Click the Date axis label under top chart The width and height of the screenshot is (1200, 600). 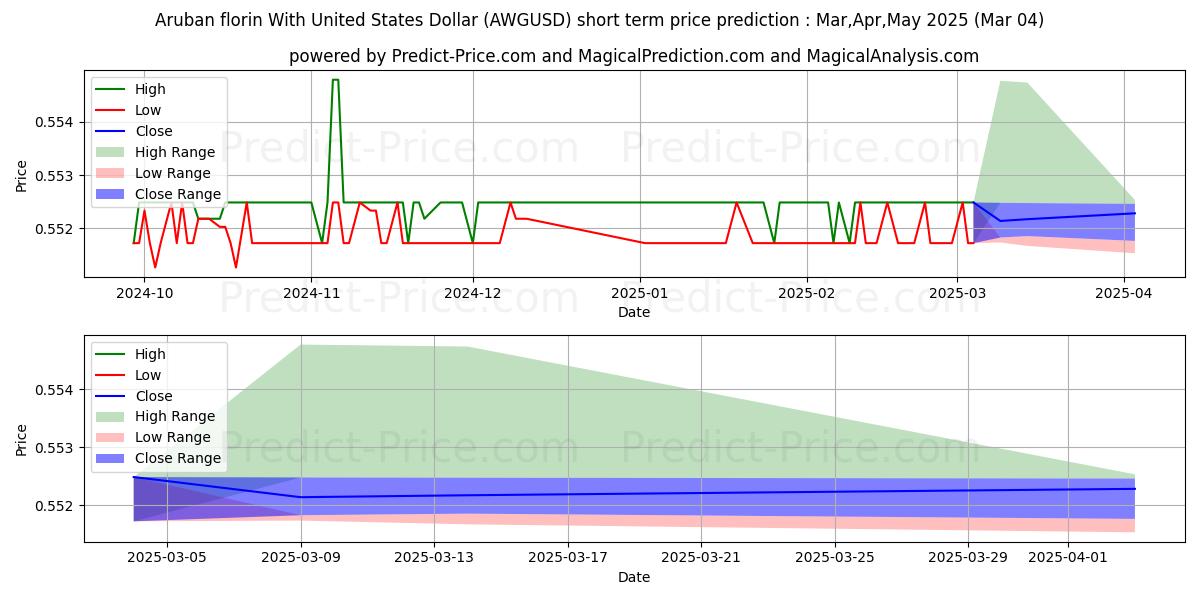point(634,312)
